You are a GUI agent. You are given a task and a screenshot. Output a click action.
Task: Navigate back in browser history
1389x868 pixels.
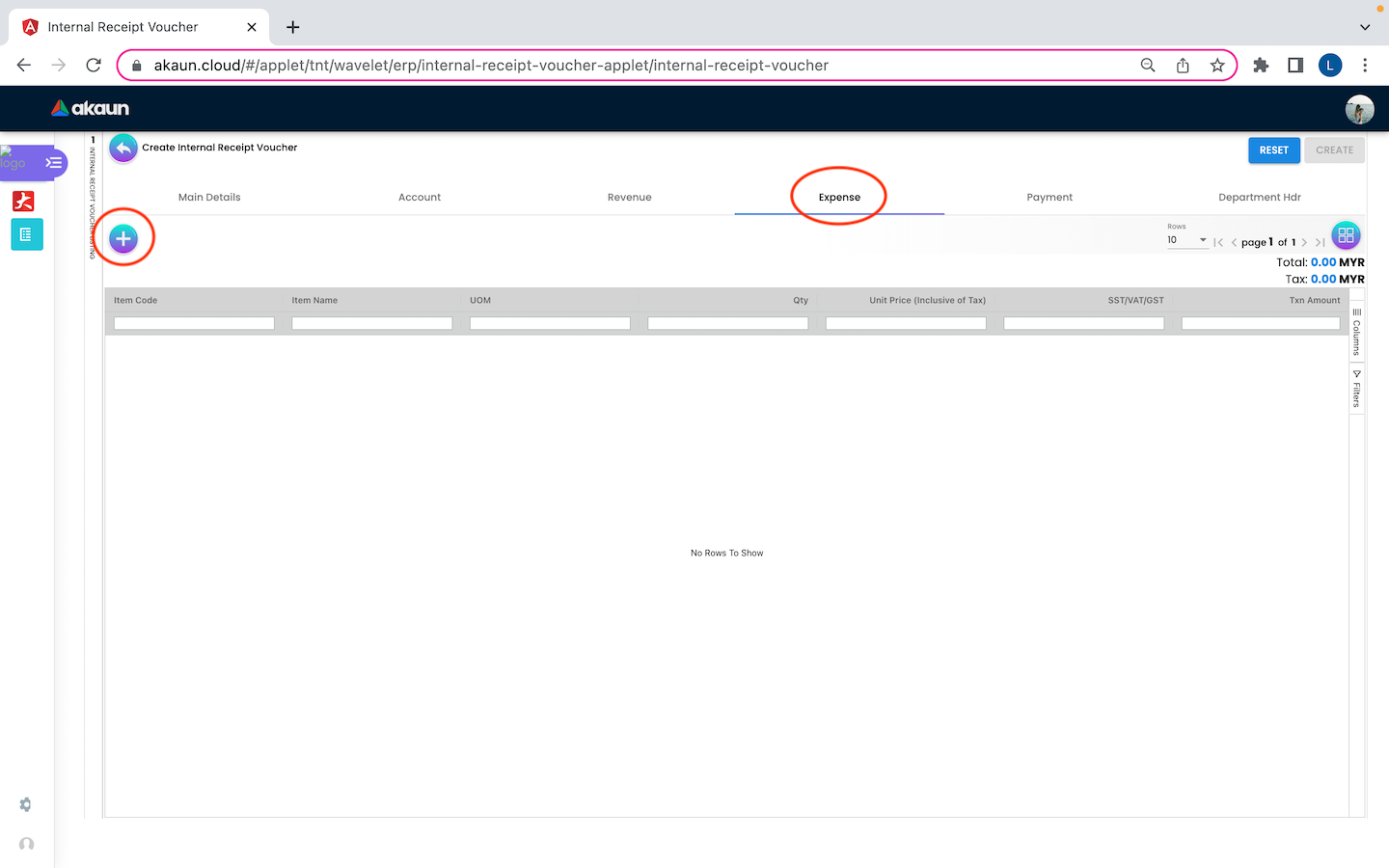24,66
